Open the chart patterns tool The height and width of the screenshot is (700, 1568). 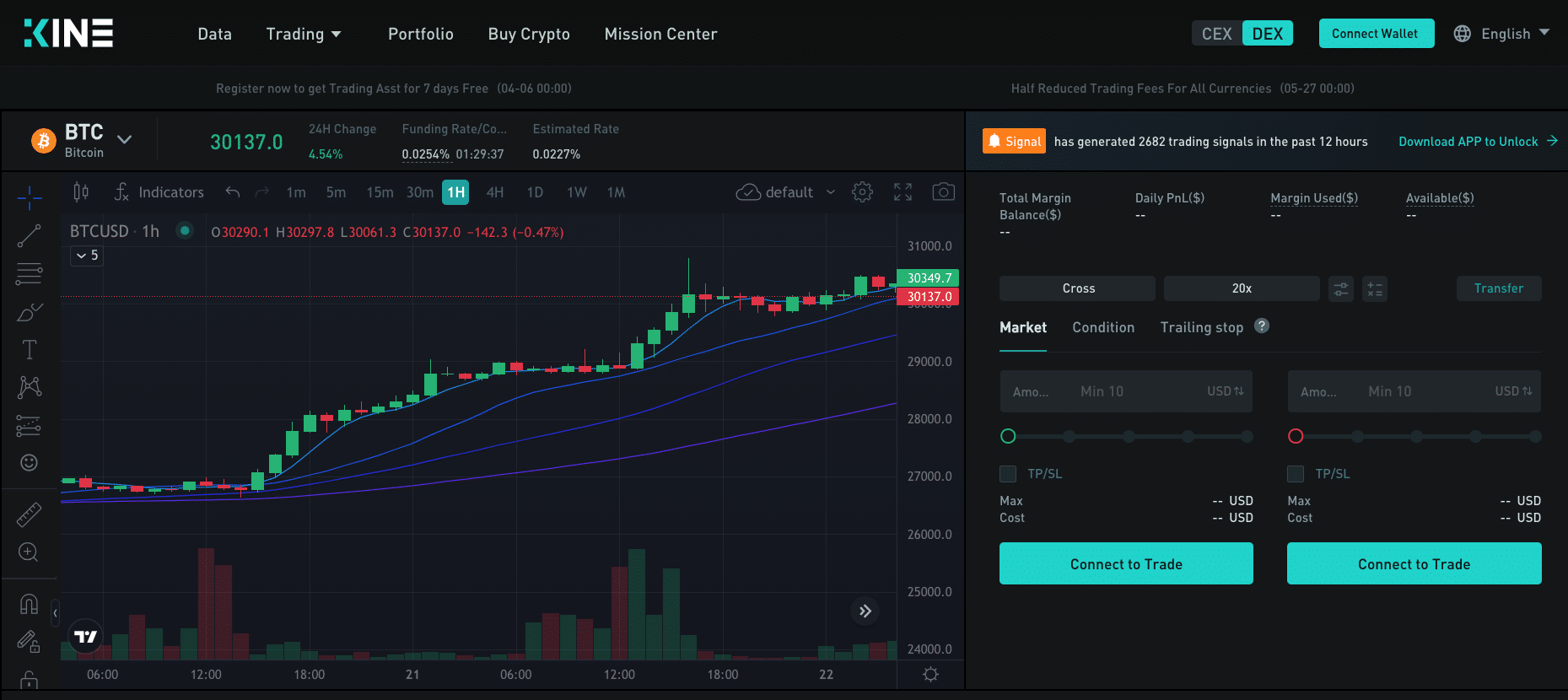coord(30,387)
